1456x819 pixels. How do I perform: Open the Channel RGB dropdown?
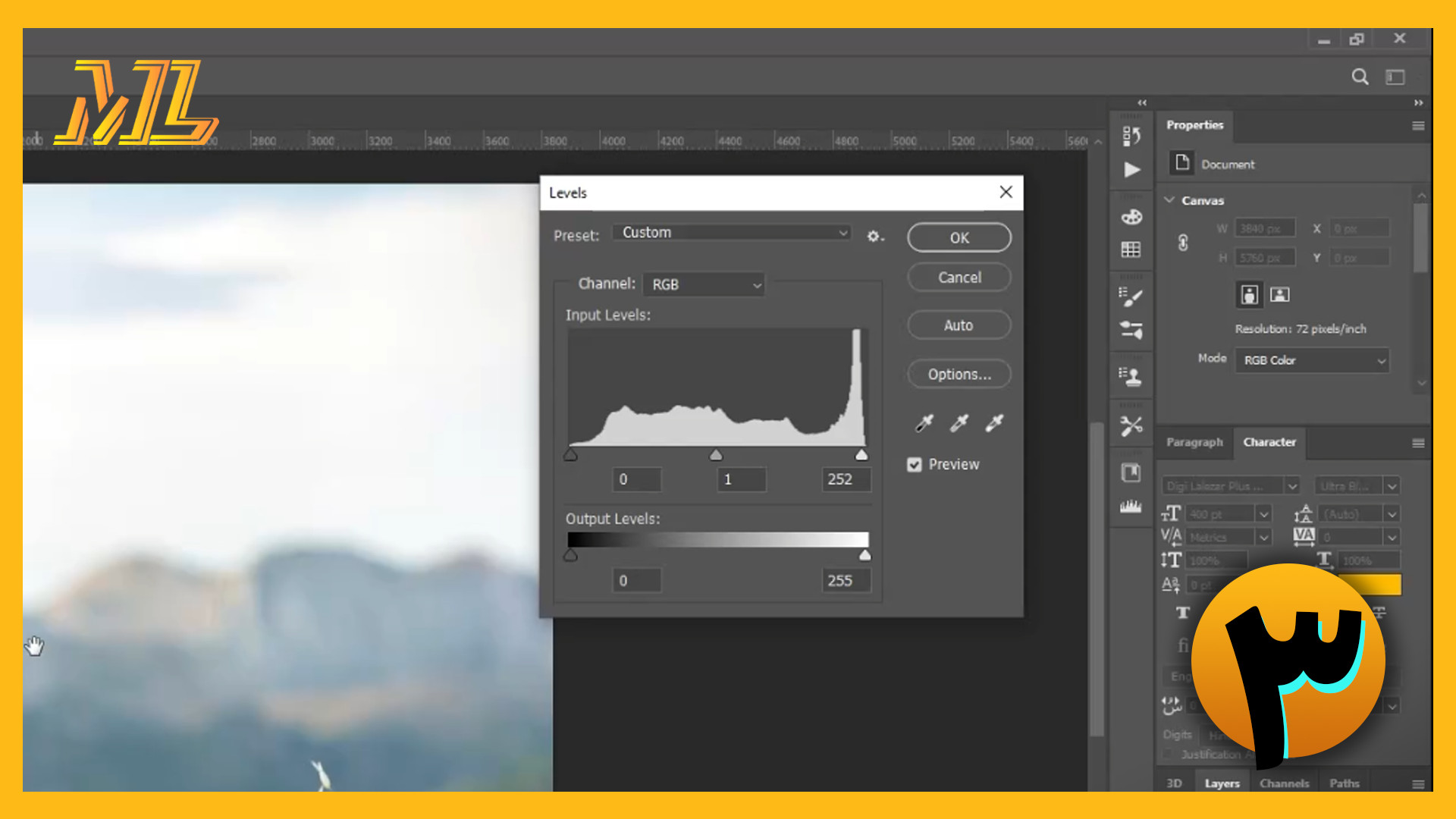click(704, 284)
